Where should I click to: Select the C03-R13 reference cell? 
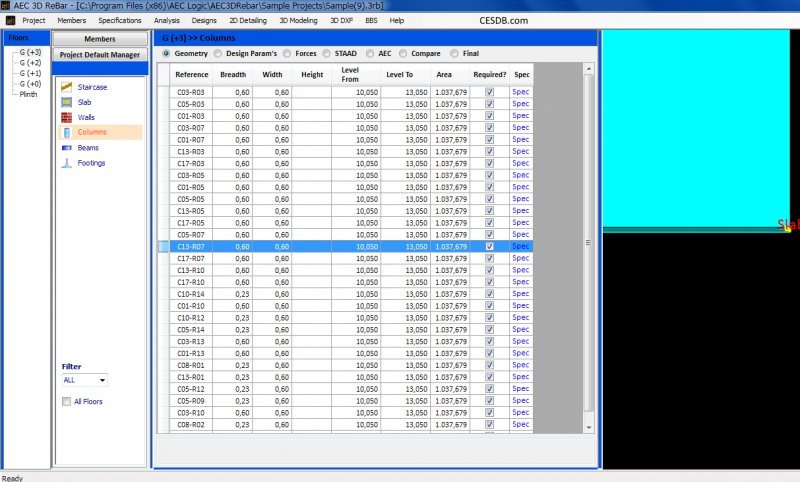point(191,341)
